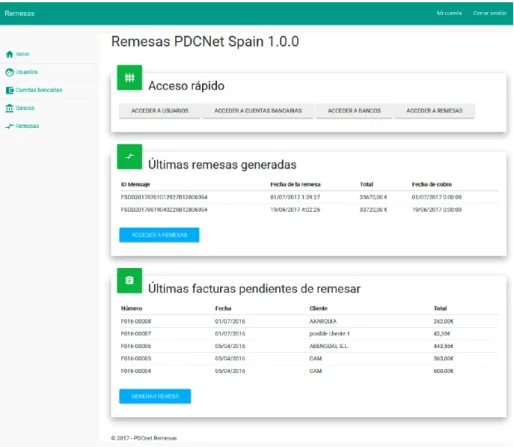Click the face icon beside Usuarios

[x=9, y=72]
